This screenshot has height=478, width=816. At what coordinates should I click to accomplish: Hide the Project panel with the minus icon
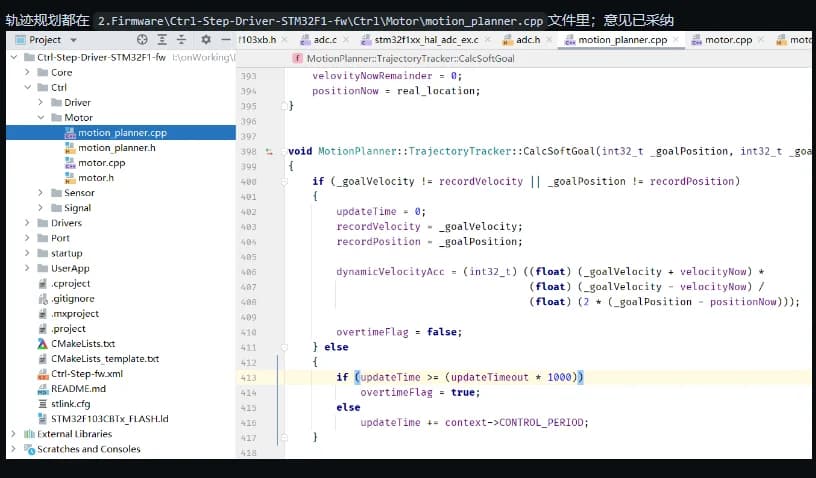225,40
